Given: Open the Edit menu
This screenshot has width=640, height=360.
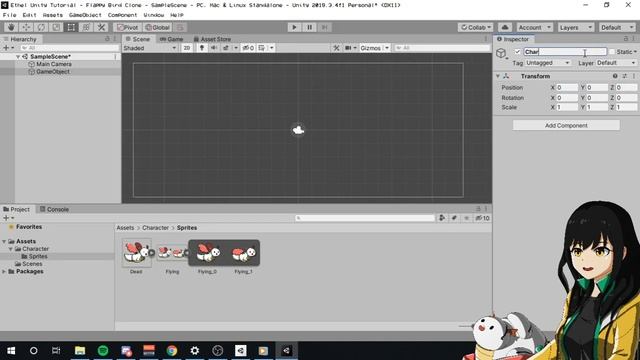Looking at the screenshot, I should click(x=29, y=15).
